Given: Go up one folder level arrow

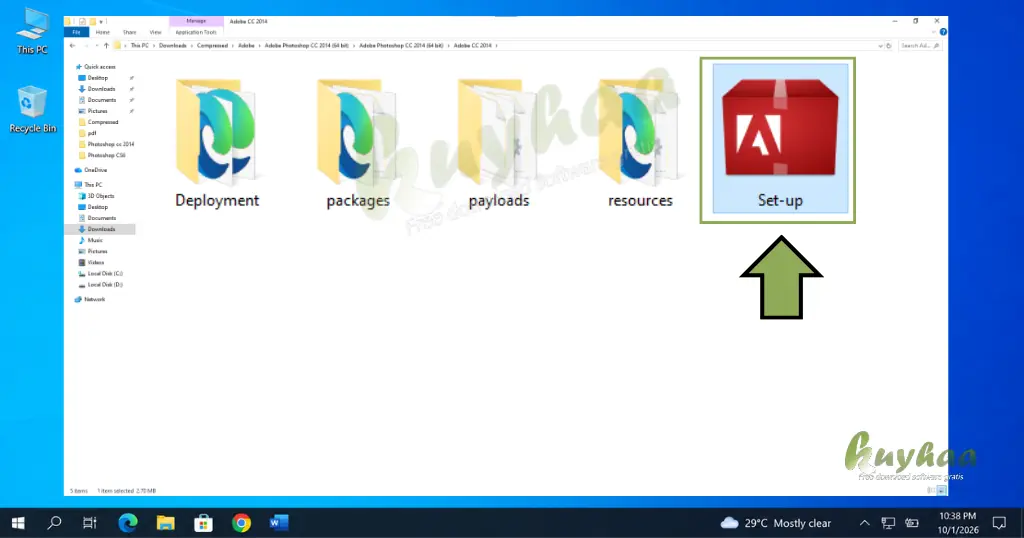Looking at the screenshot, I should (106, 46).
